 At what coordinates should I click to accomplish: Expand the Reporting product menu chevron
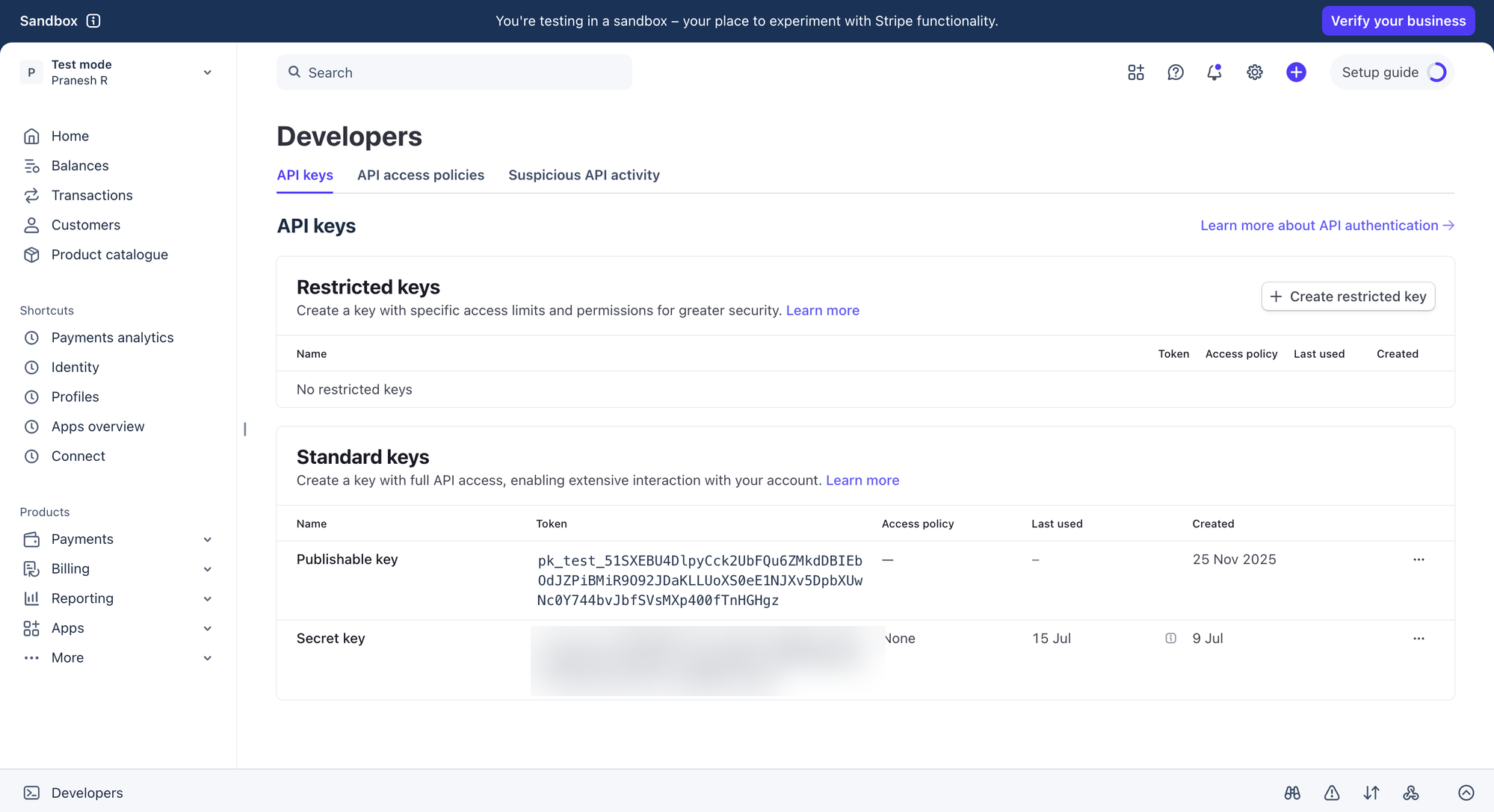click(x=208, y=599)
